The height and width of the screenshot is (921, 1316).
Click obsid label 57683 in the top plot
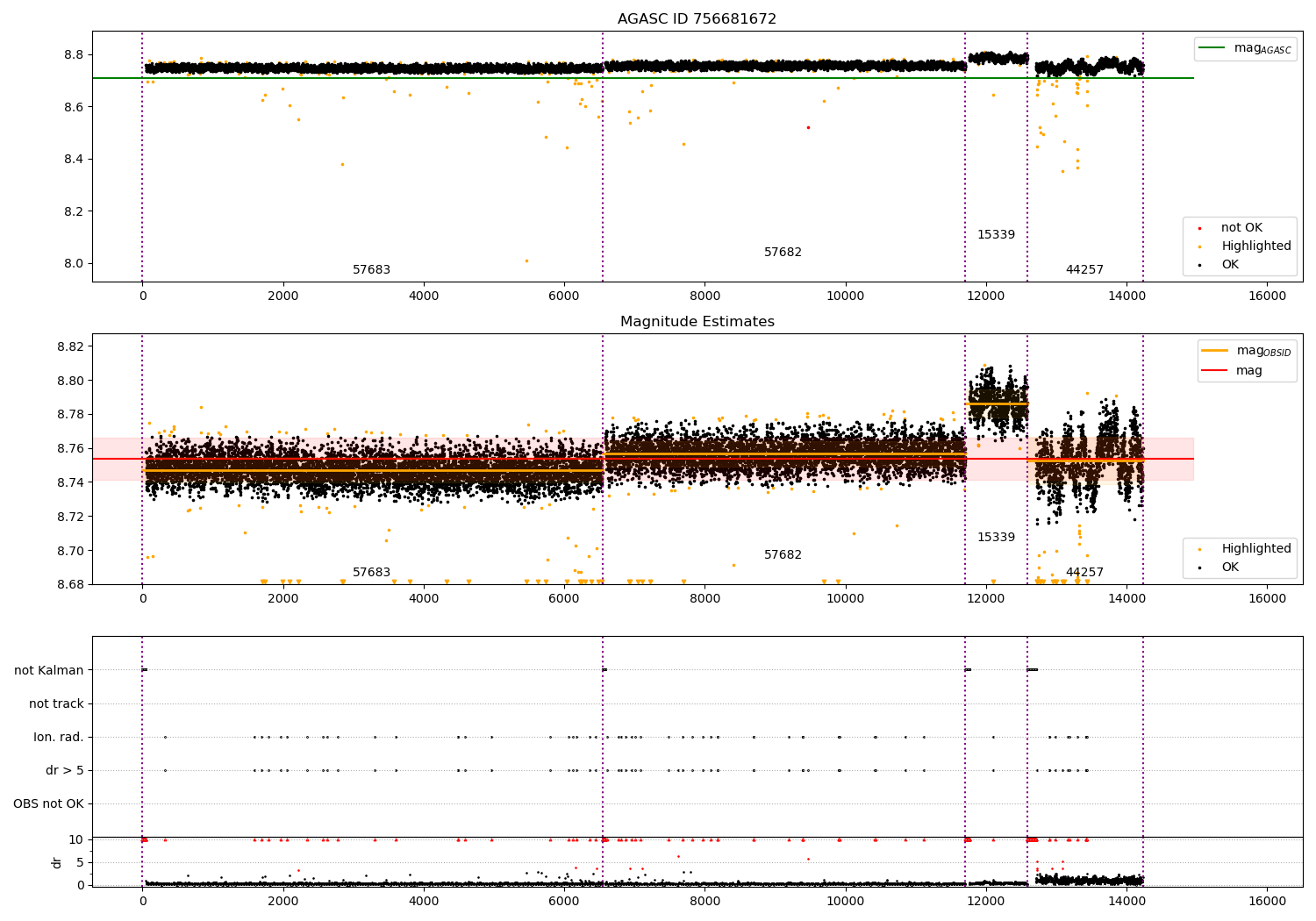point(371,269)
